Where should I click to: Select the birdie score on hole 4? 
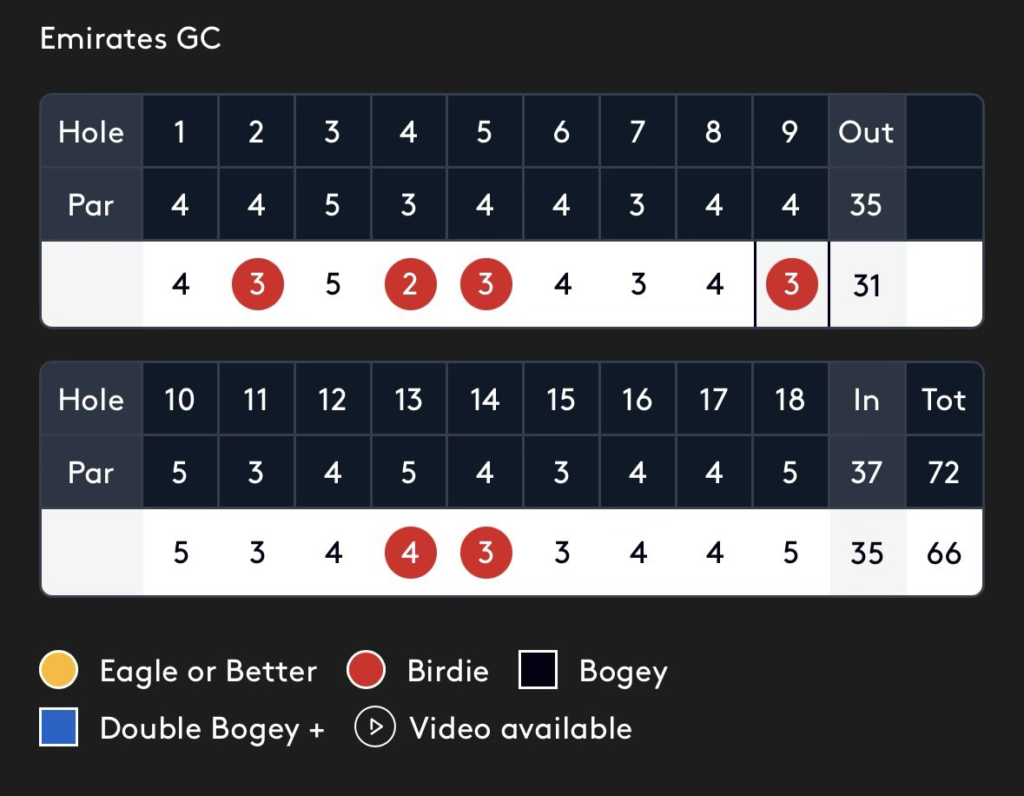tap(410, 285)
